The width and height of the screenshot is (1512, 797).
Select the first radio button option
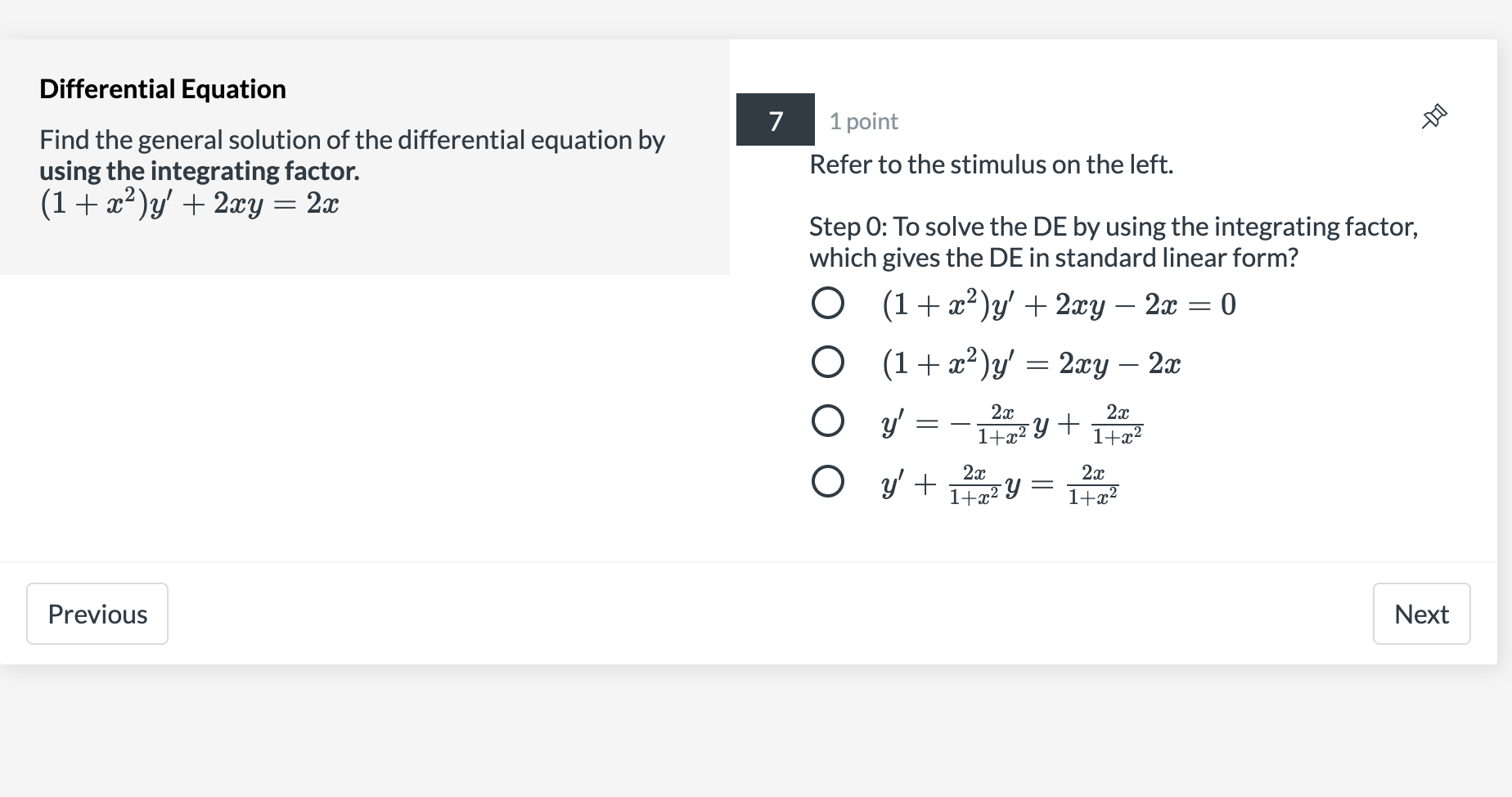click(x=828, y=304)
